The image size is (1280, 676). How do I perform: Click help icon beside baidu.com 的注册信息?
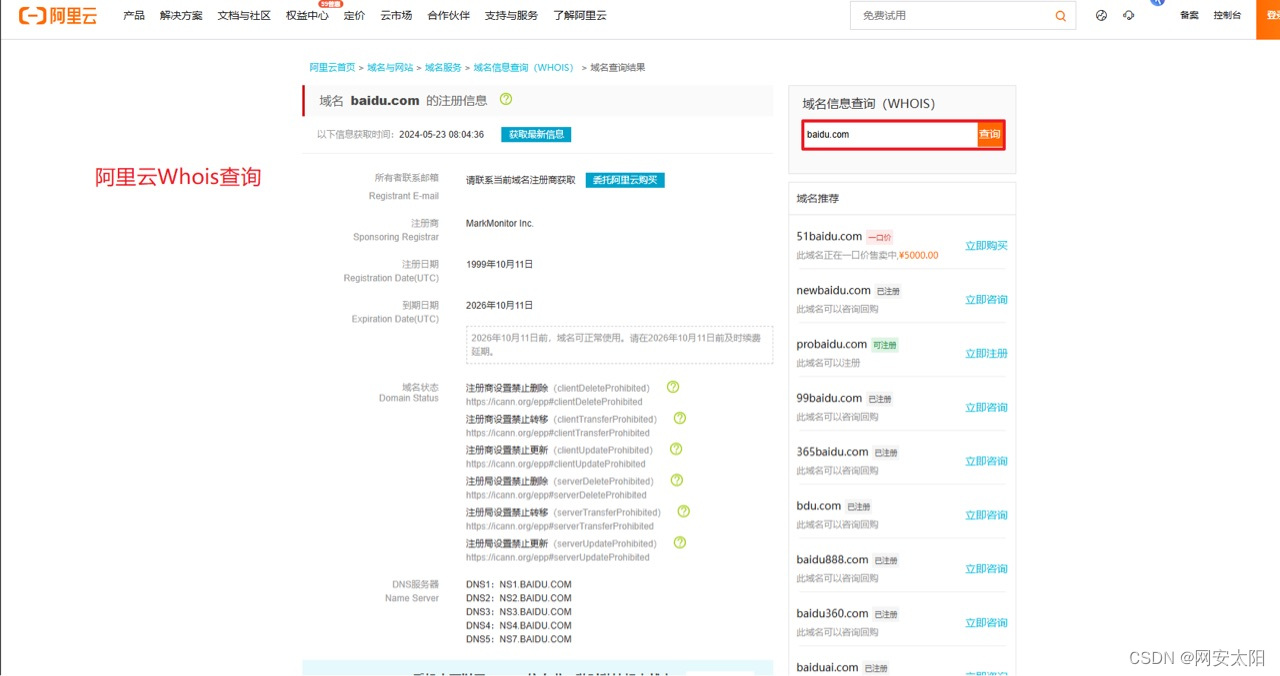coord(506,99)
